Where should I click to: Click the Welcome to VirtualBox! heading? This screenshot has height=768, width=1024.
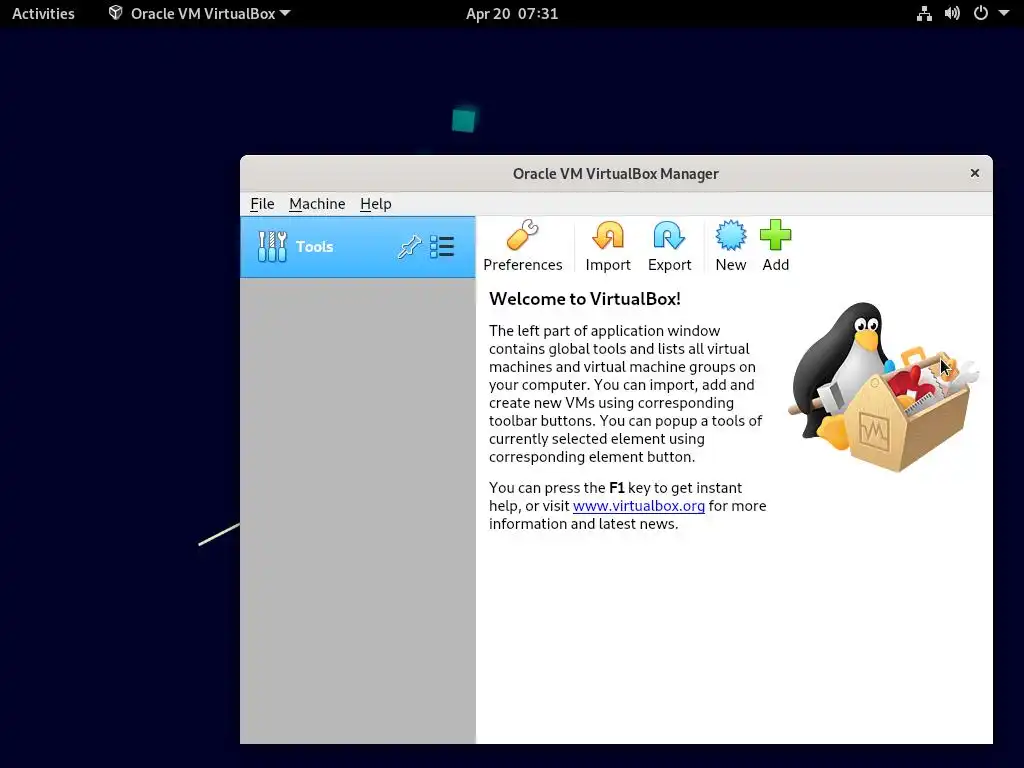click(584, 299)
